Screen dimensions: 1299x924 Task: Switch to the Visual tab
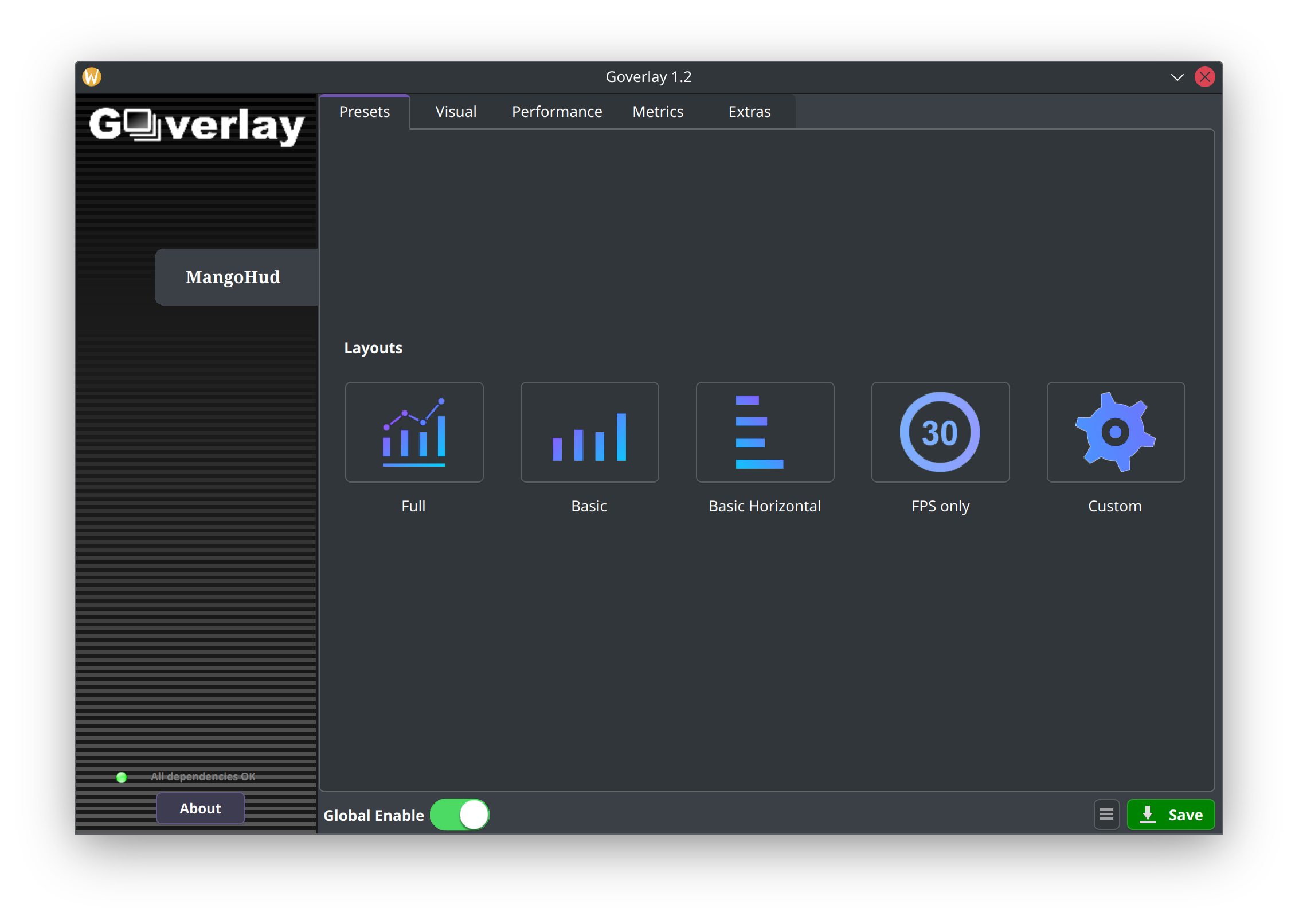pos(456,112)
